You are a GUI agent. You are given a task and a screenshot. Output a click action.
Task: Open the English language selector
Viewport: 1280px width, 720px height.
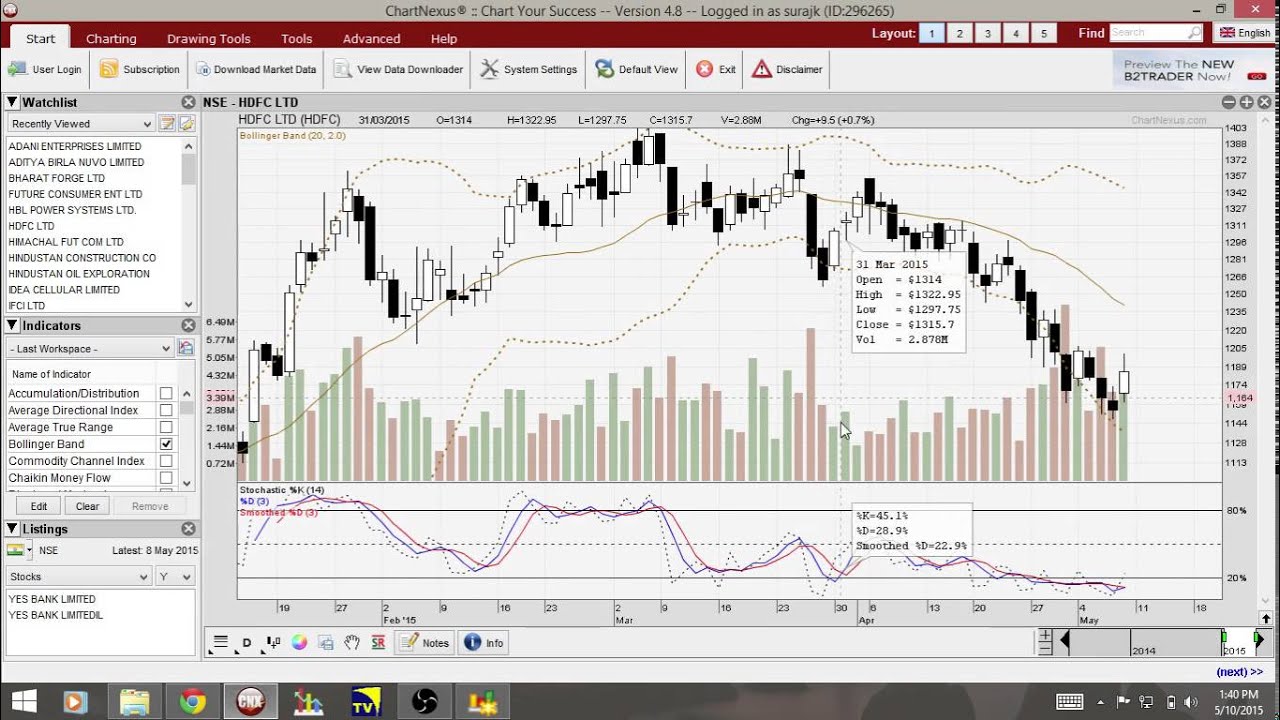(1244, 33)
